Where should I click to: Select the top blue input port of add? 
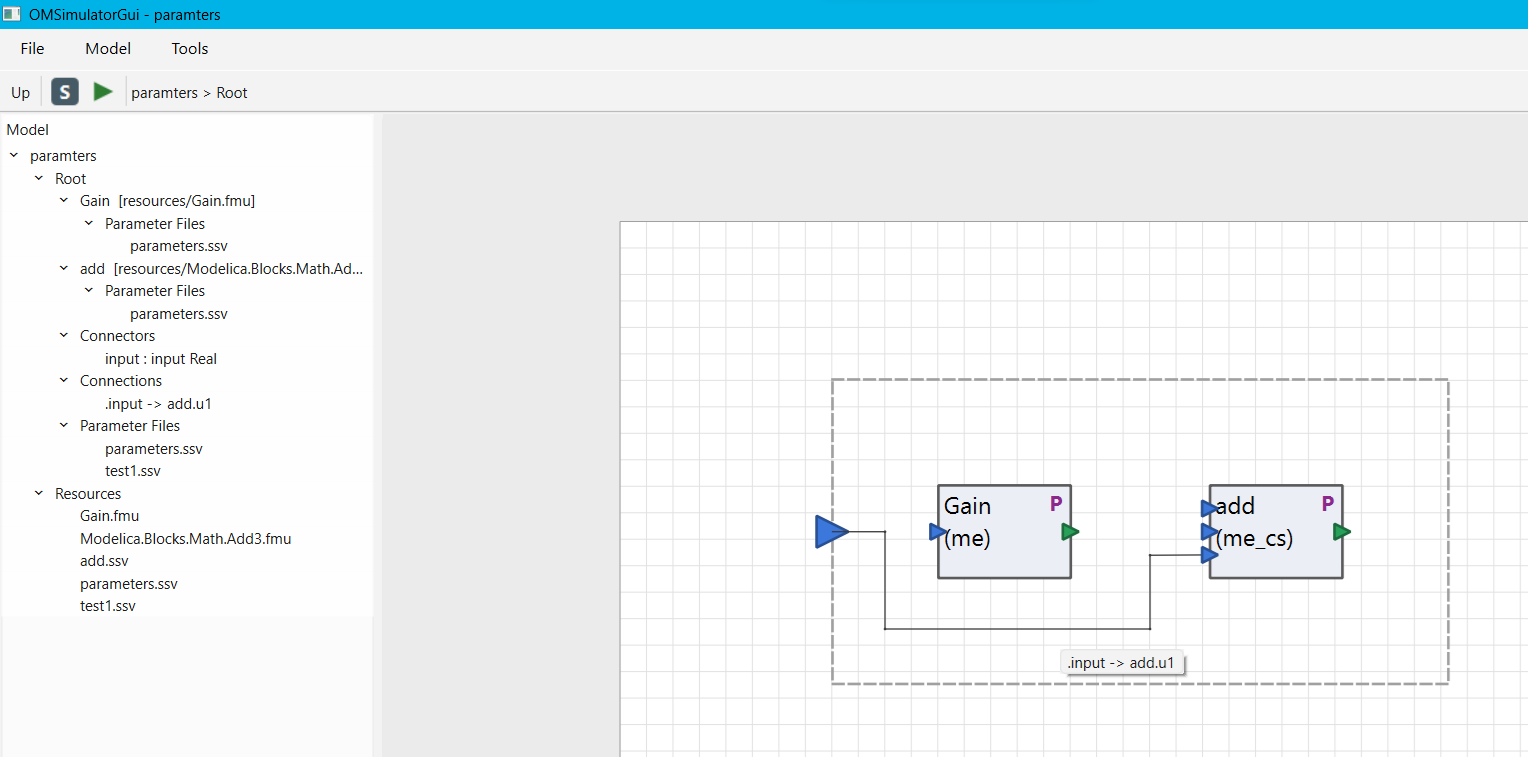[1209, 508]
